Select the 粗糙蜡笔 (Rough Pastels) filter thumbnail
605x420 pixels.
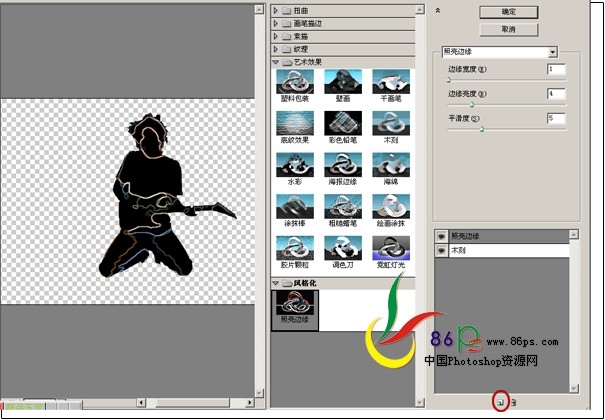(x=343, y=206)
